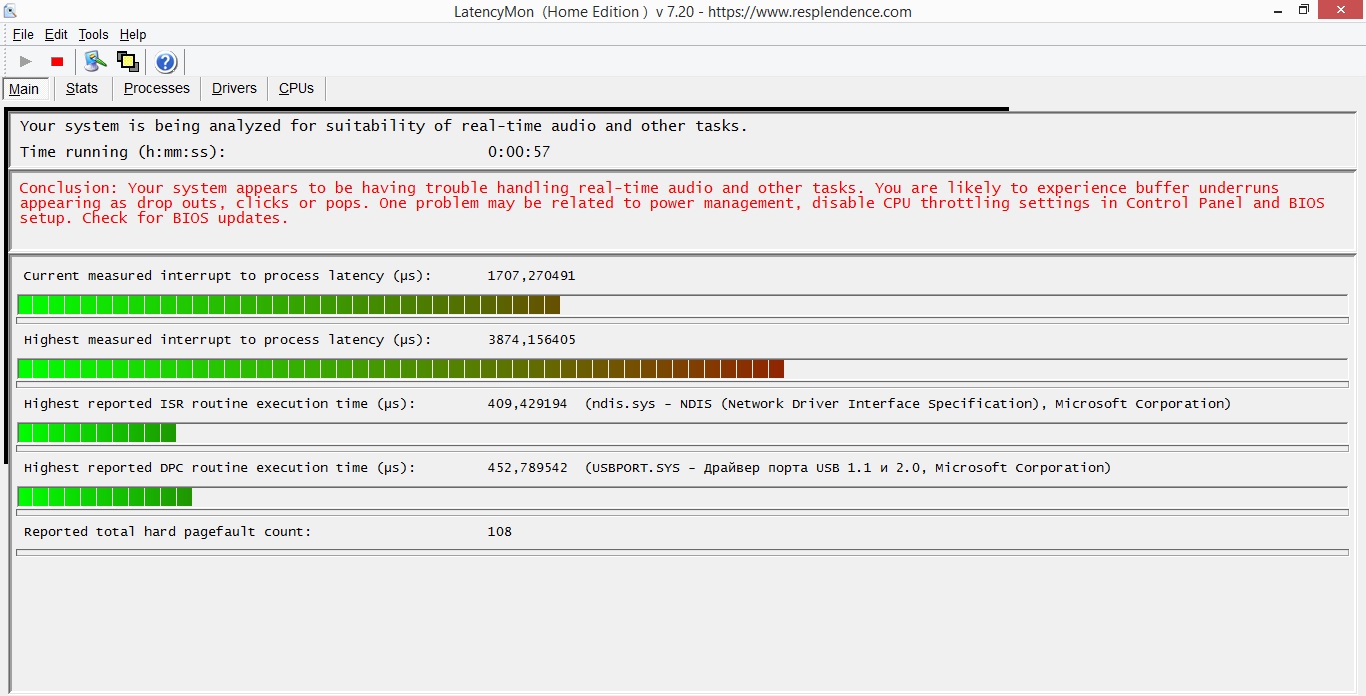Switch to the Stats tab
The image size is (1366, 696).
tap(82, 88)
